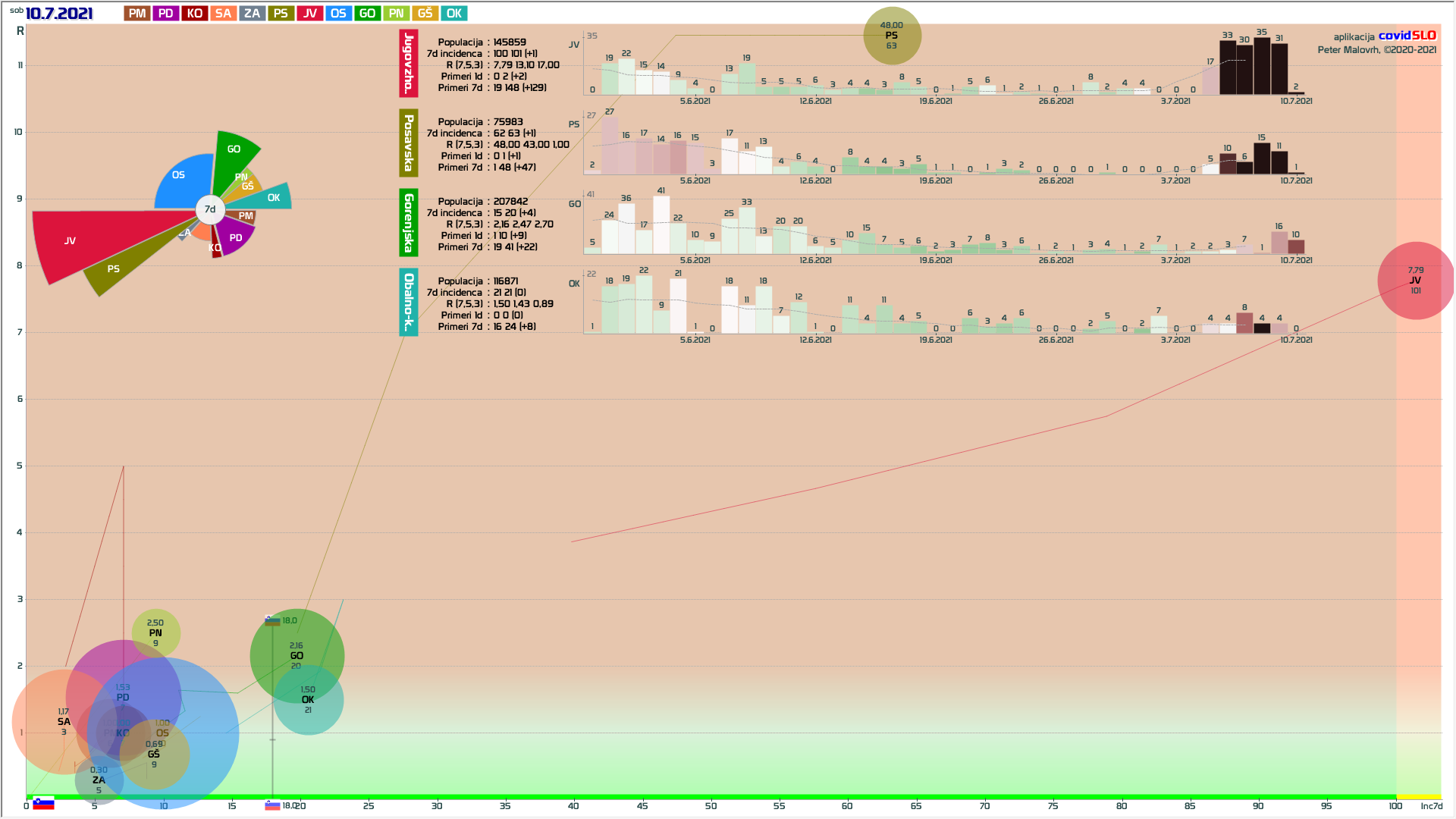Select the SA region tag
Screen dimensions: 1456x819
point(223,14)
